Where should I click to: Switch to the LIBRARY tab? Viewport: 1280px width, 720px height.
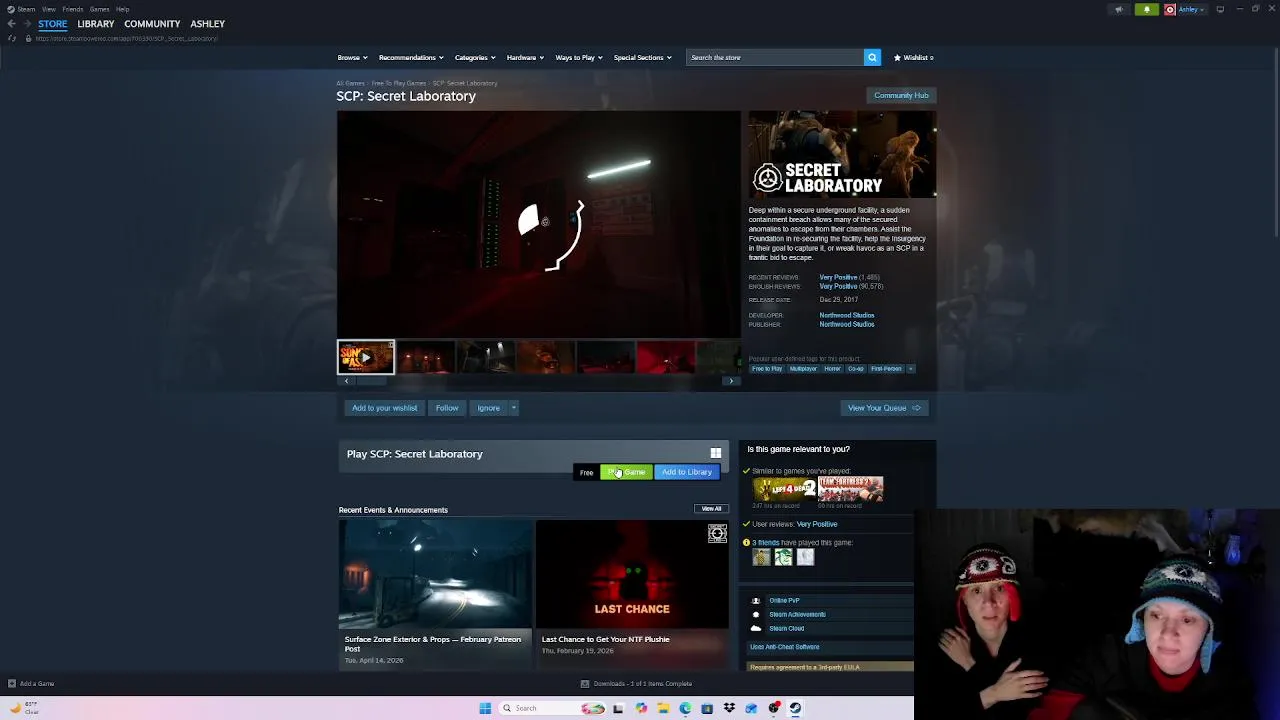point(96,24)
